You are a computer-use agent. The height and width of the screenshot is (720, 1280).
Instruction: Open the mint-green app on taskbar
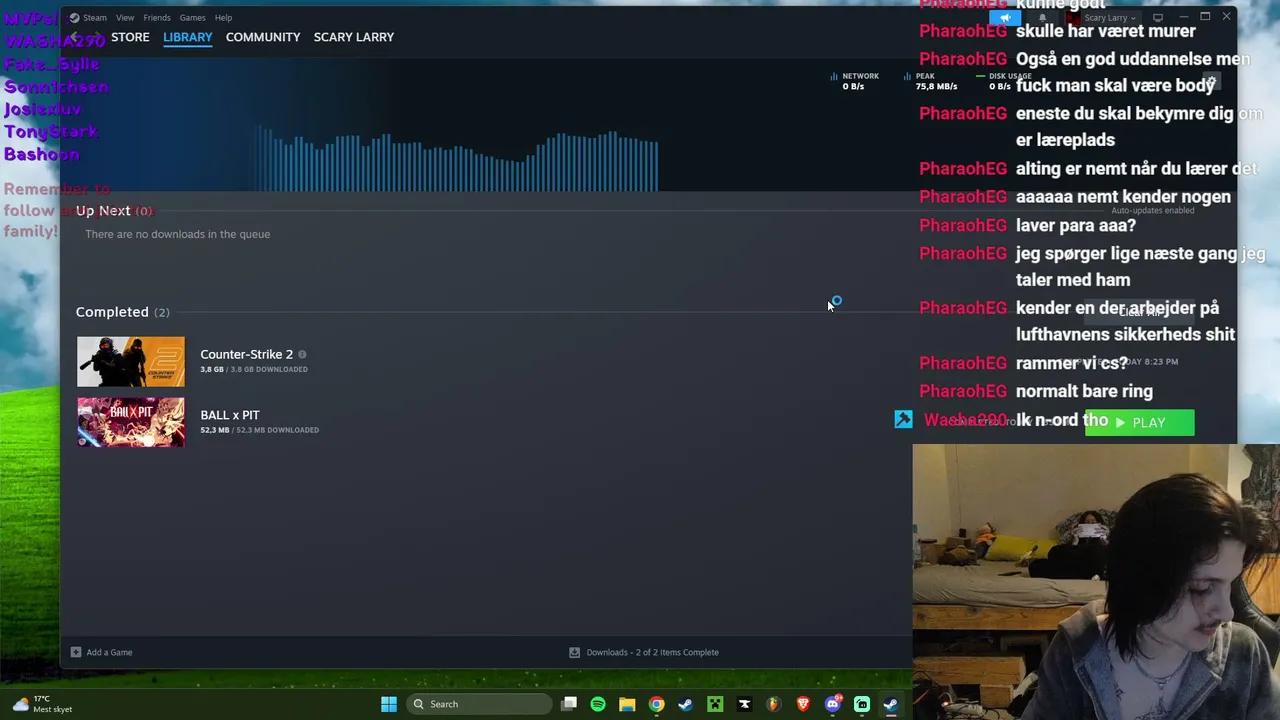(x=862, y=704)
